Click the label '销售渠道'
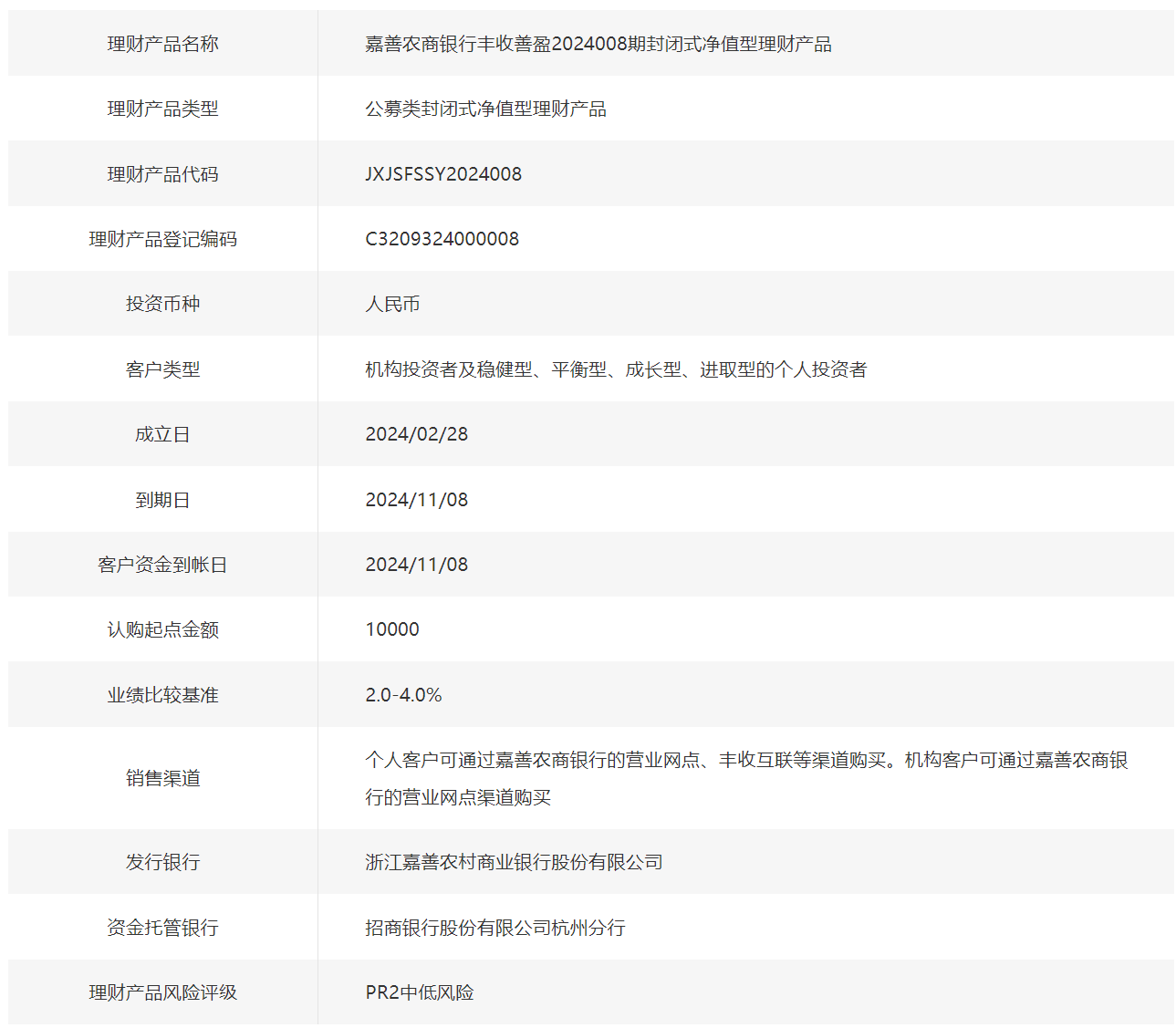This screenshot has height=1028, width=1176. click(162, 778)
